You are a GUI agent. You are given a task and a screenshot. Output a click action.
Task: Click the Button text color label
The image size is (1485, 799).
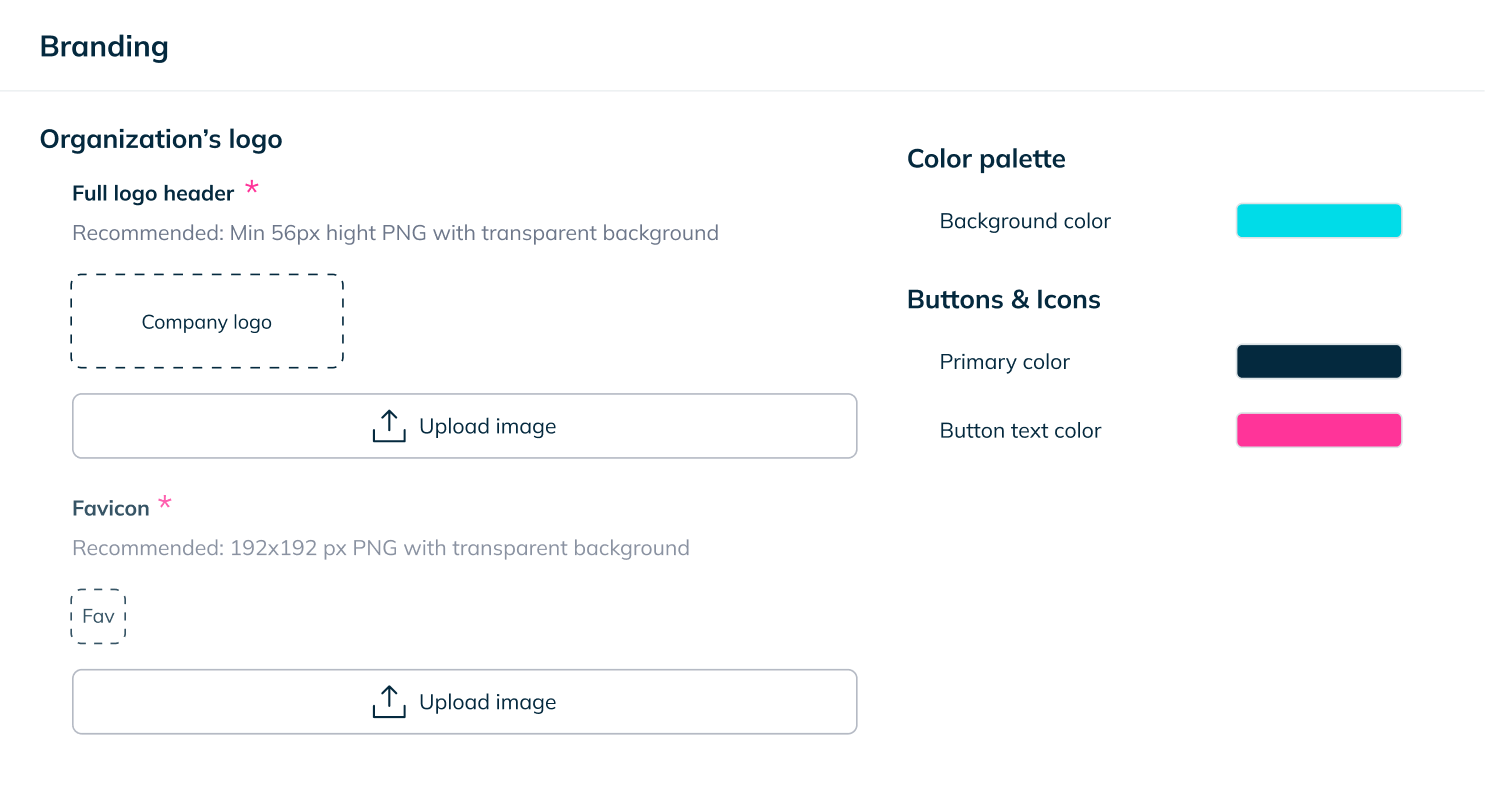(x=1020, y=431)
